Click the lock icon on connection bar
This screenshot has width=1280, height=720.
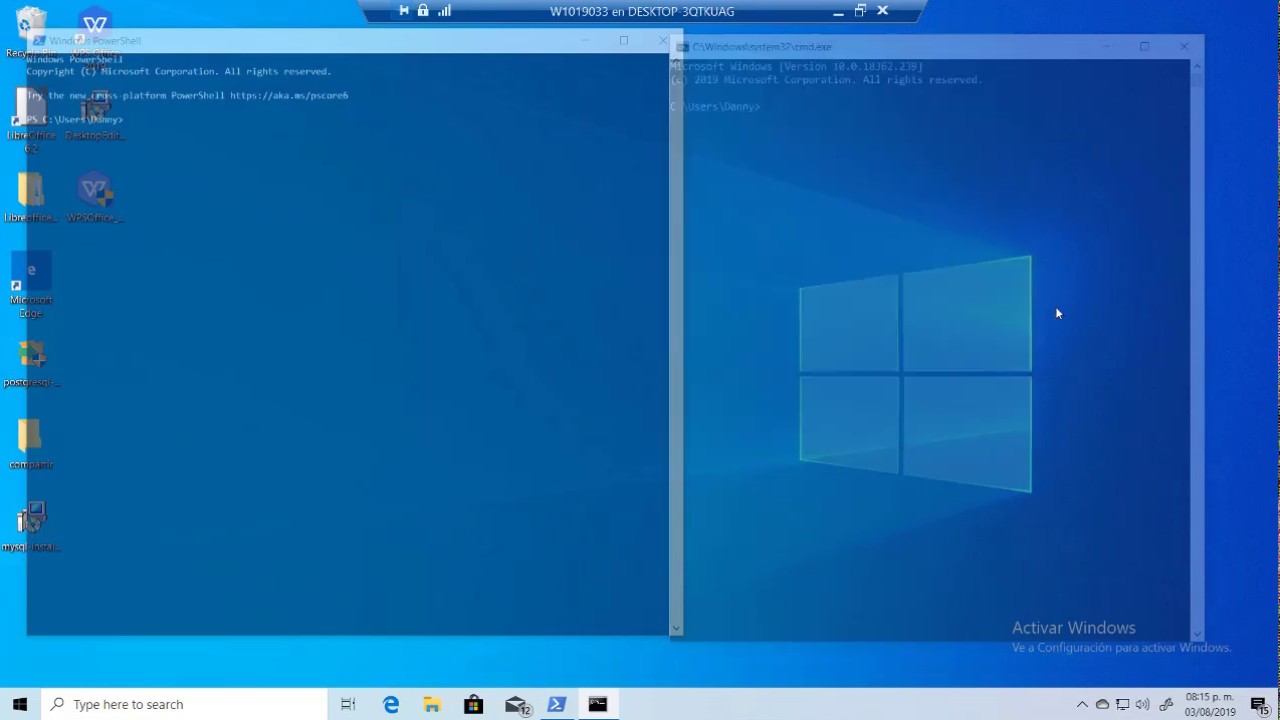click(423, 11)
